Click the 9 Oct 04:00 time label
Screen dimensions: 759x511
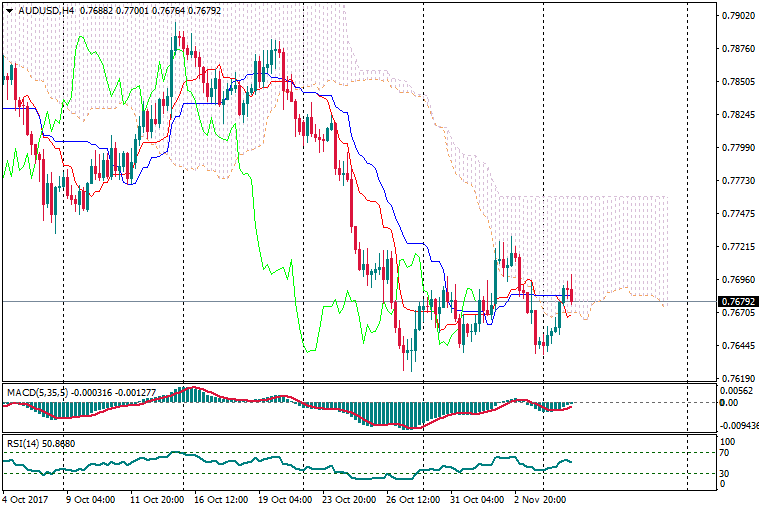pos(91,499)
